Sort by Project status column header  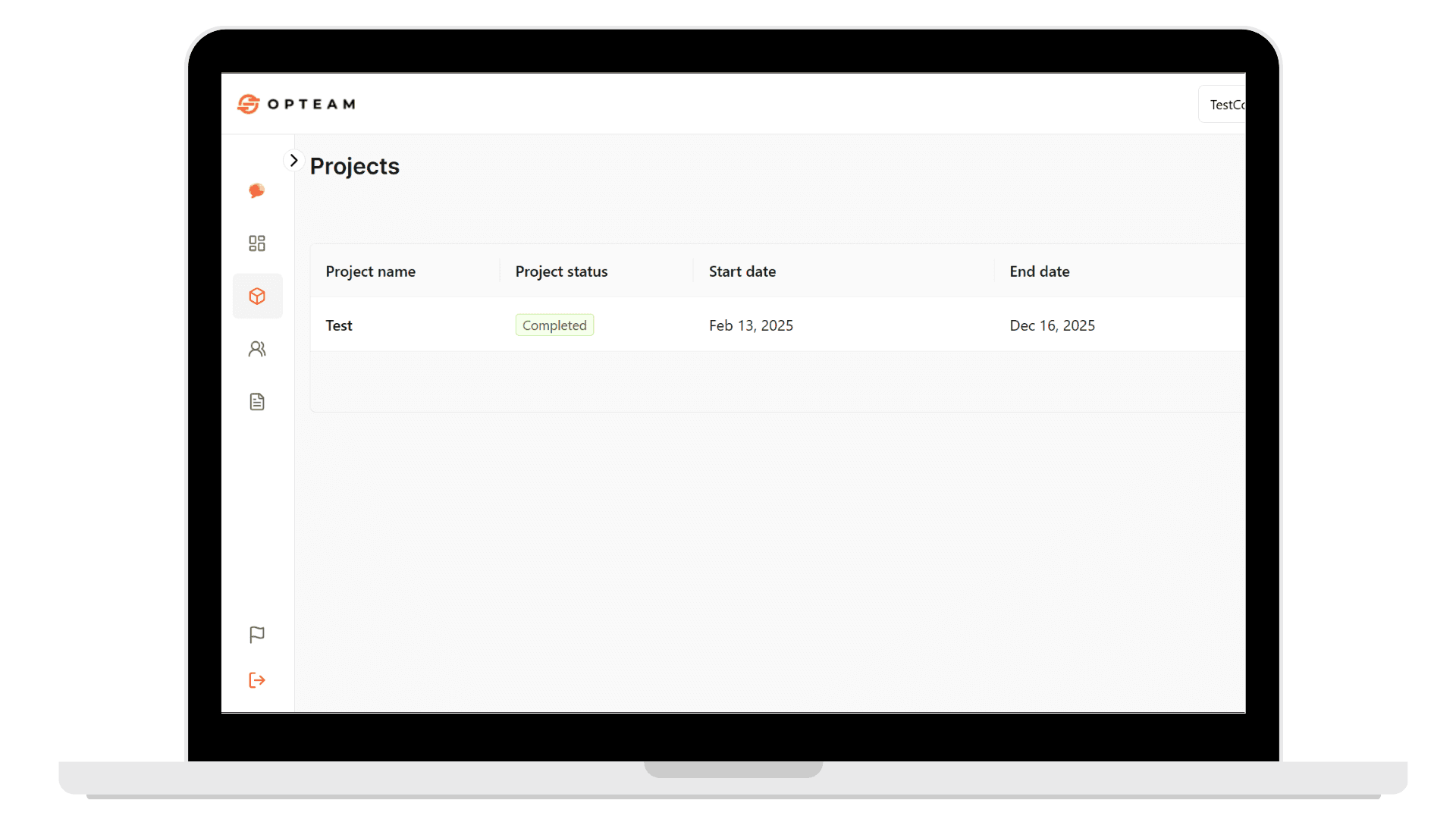[x=561, y=271]
